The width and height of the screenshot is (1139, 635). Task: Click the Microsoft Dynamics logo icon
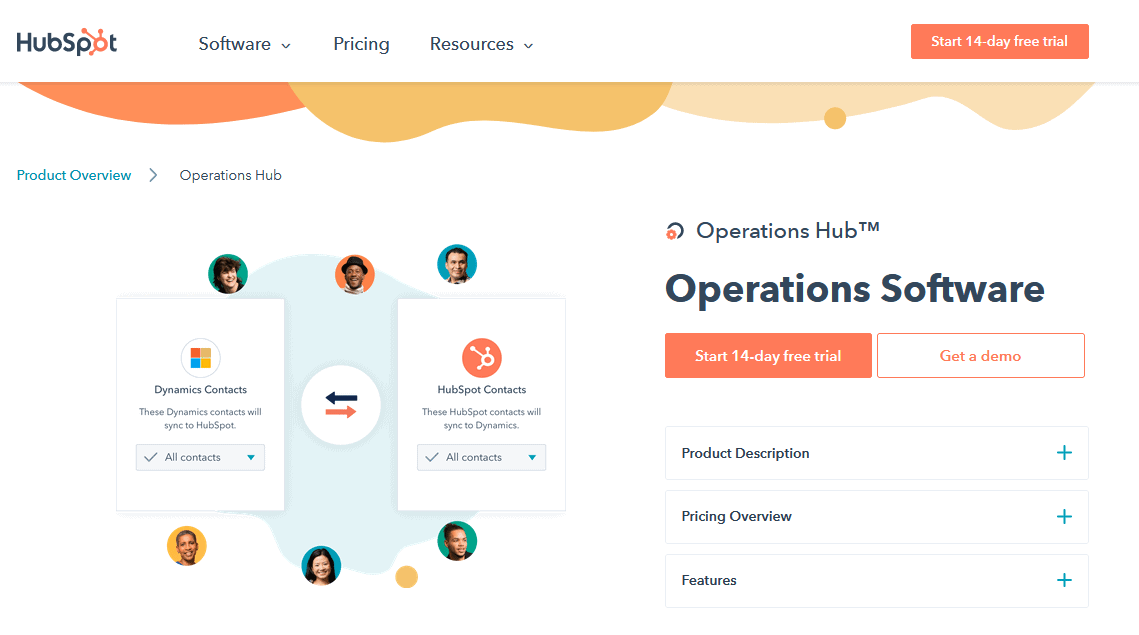pyautogui.click(x=200, y=357)
